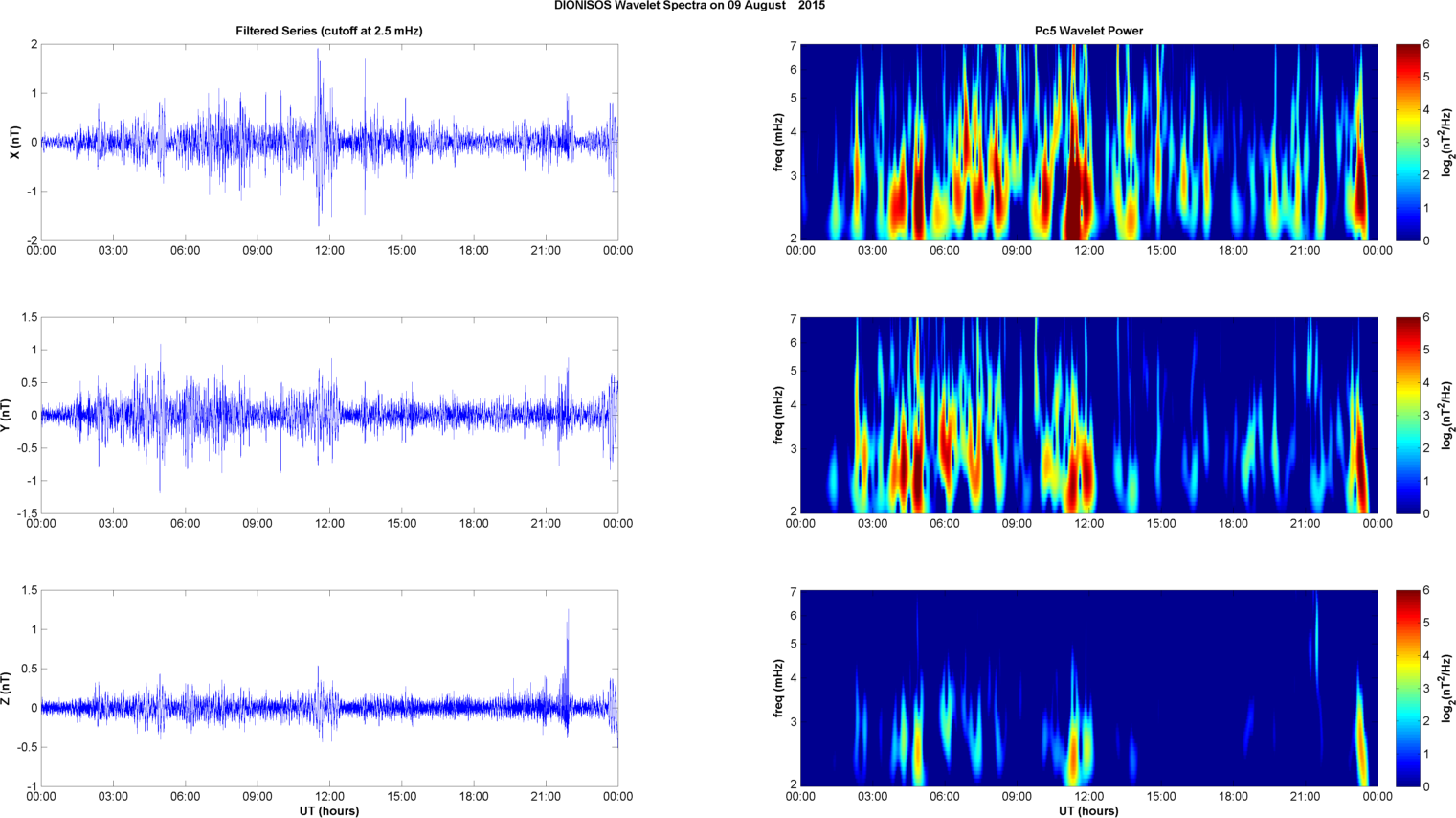Click the top wavelet power spectrogram for X

pyautogui.click(x=1088, y=142)
